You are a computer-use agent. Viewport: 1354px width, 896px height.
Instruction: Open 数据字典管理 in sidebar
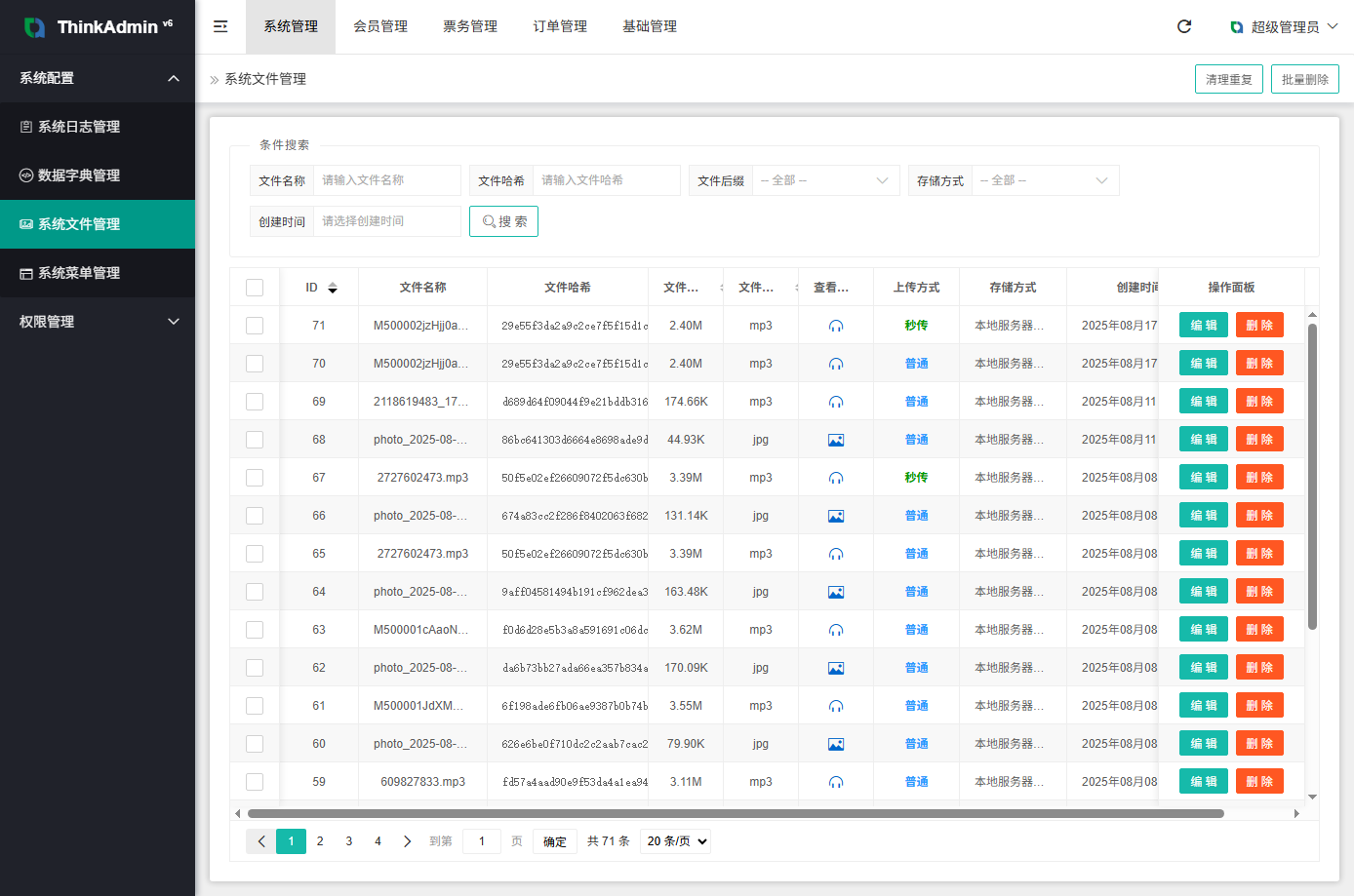point(98,175)
